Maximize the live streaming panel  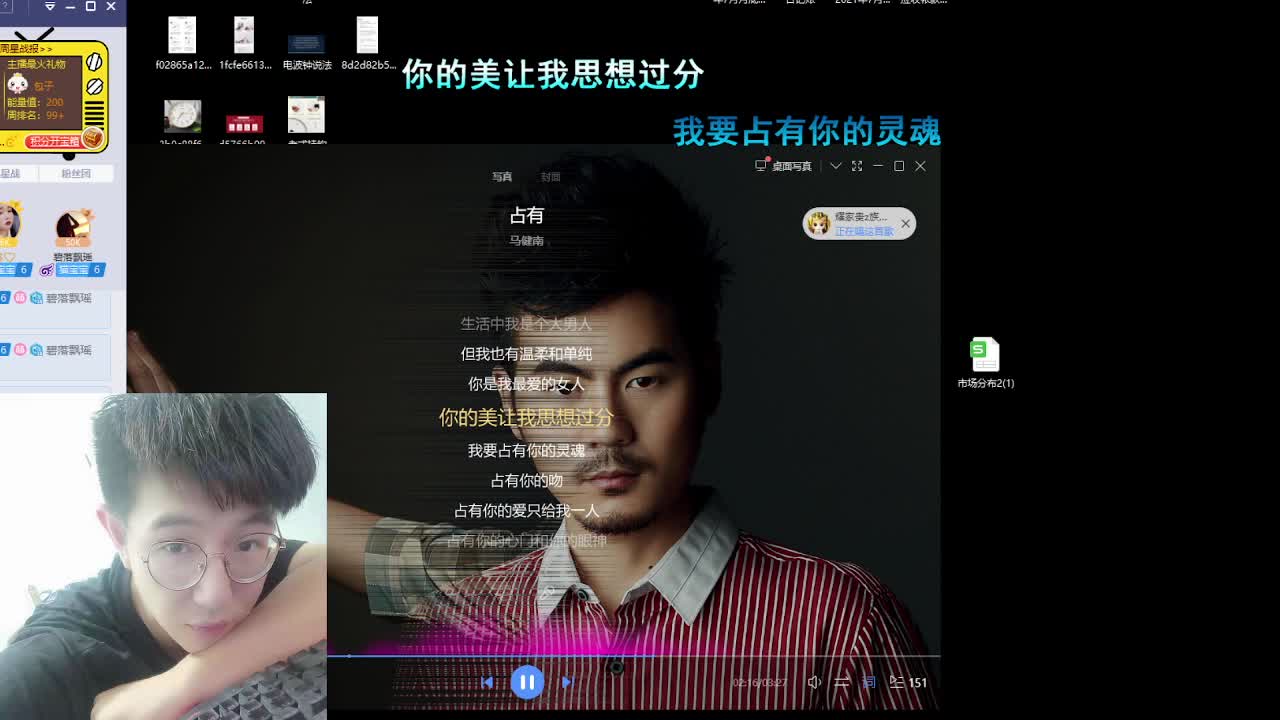(x=90, y=7)
